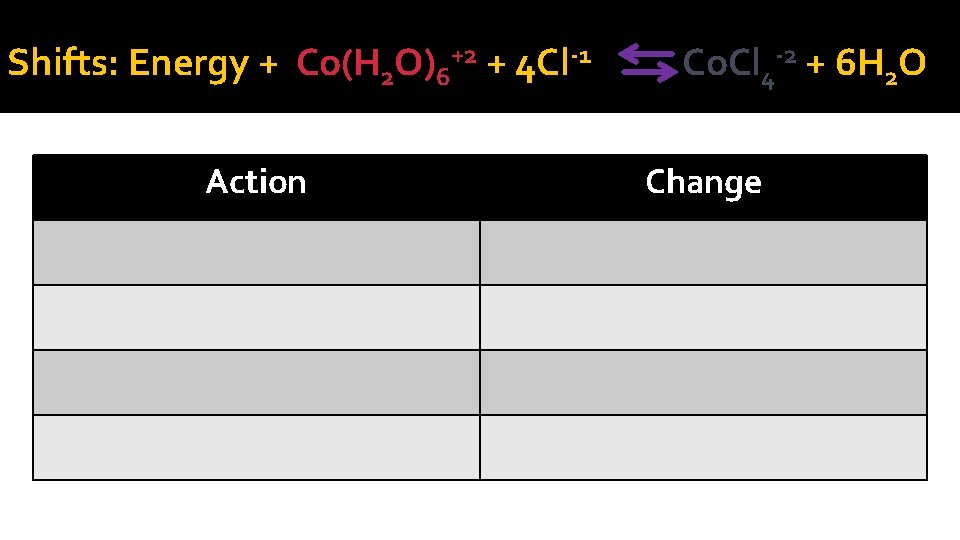
Task: Click the third row Change cell
Action: click(x=703, y=383)
